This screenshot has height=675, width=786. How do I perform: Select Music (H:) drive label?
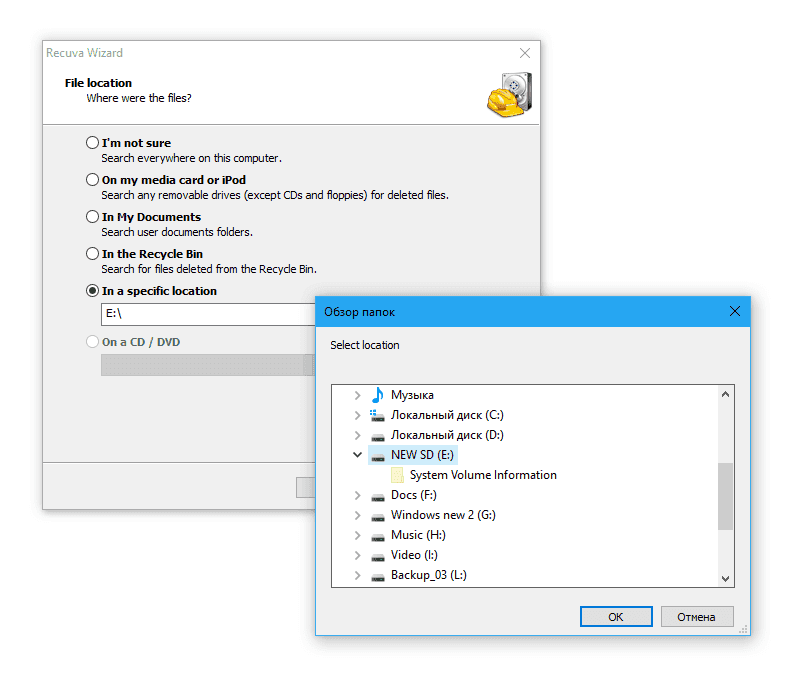tap(418, 535)
